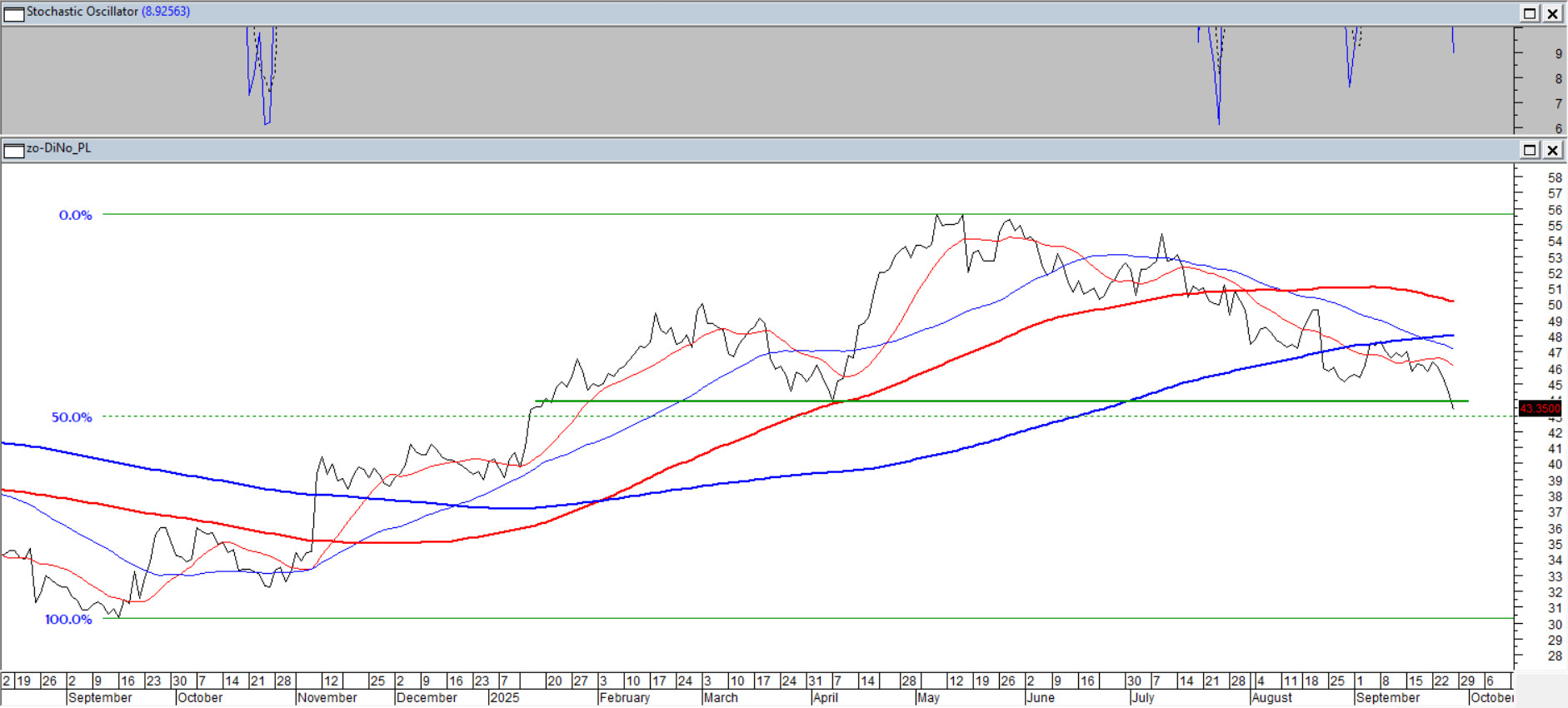
Task: Click the May label on date axis
Action: pos(928,698)
